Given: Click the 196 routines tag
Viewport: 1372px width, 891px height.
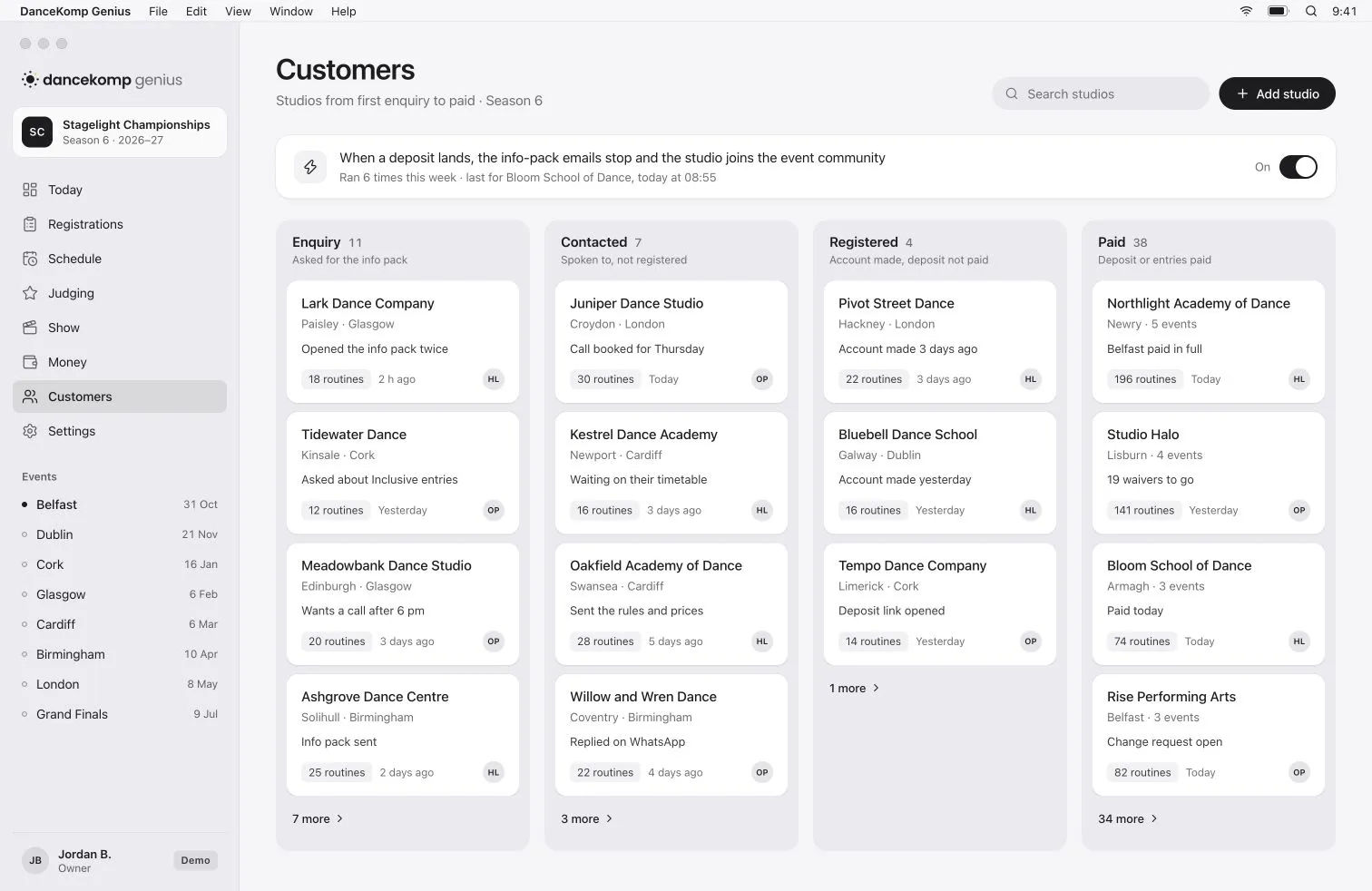Looking at the screenshot, I should (x=1145, y=379).
